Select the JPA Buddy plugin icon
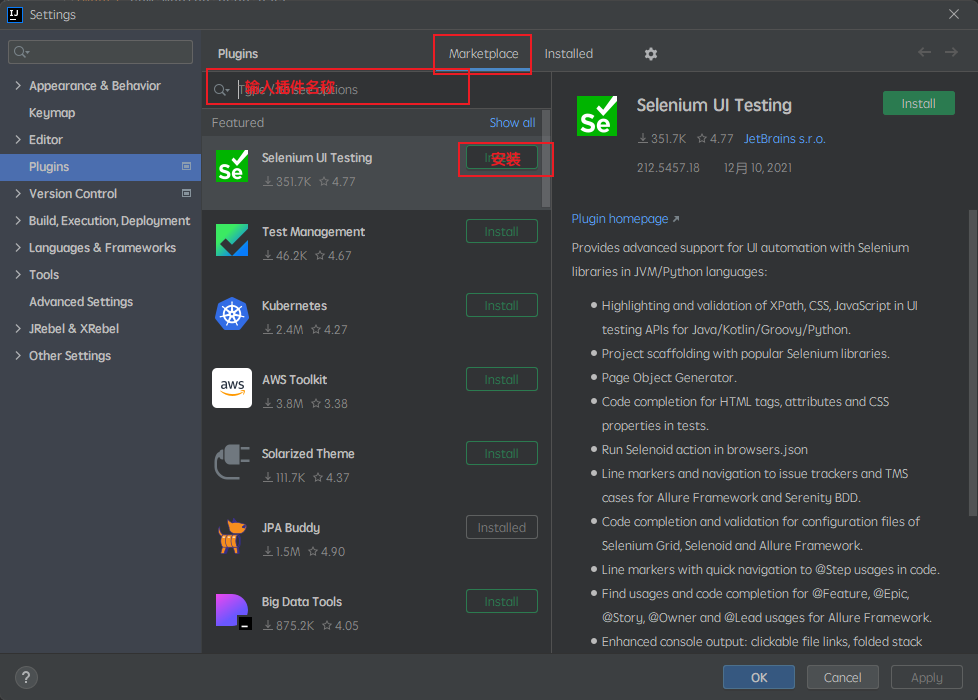This screenshot has height=700, width=978. click(231, 536)
